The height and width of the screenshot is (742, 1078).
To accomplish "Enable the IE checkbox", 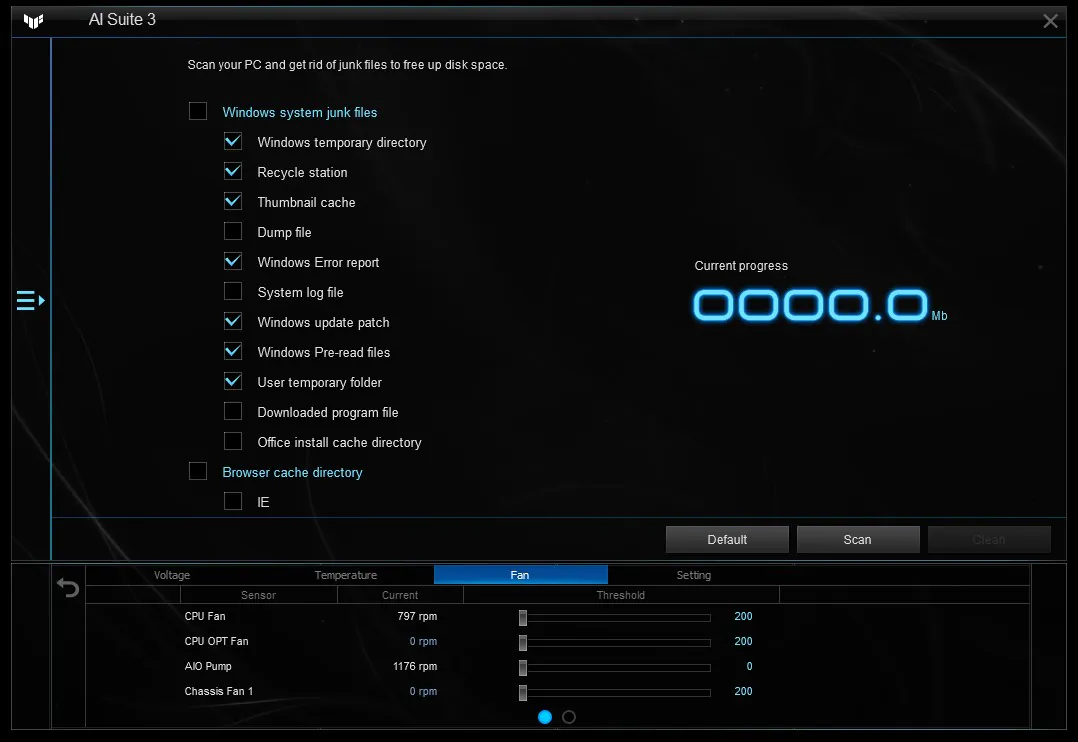I will (233, 501).
